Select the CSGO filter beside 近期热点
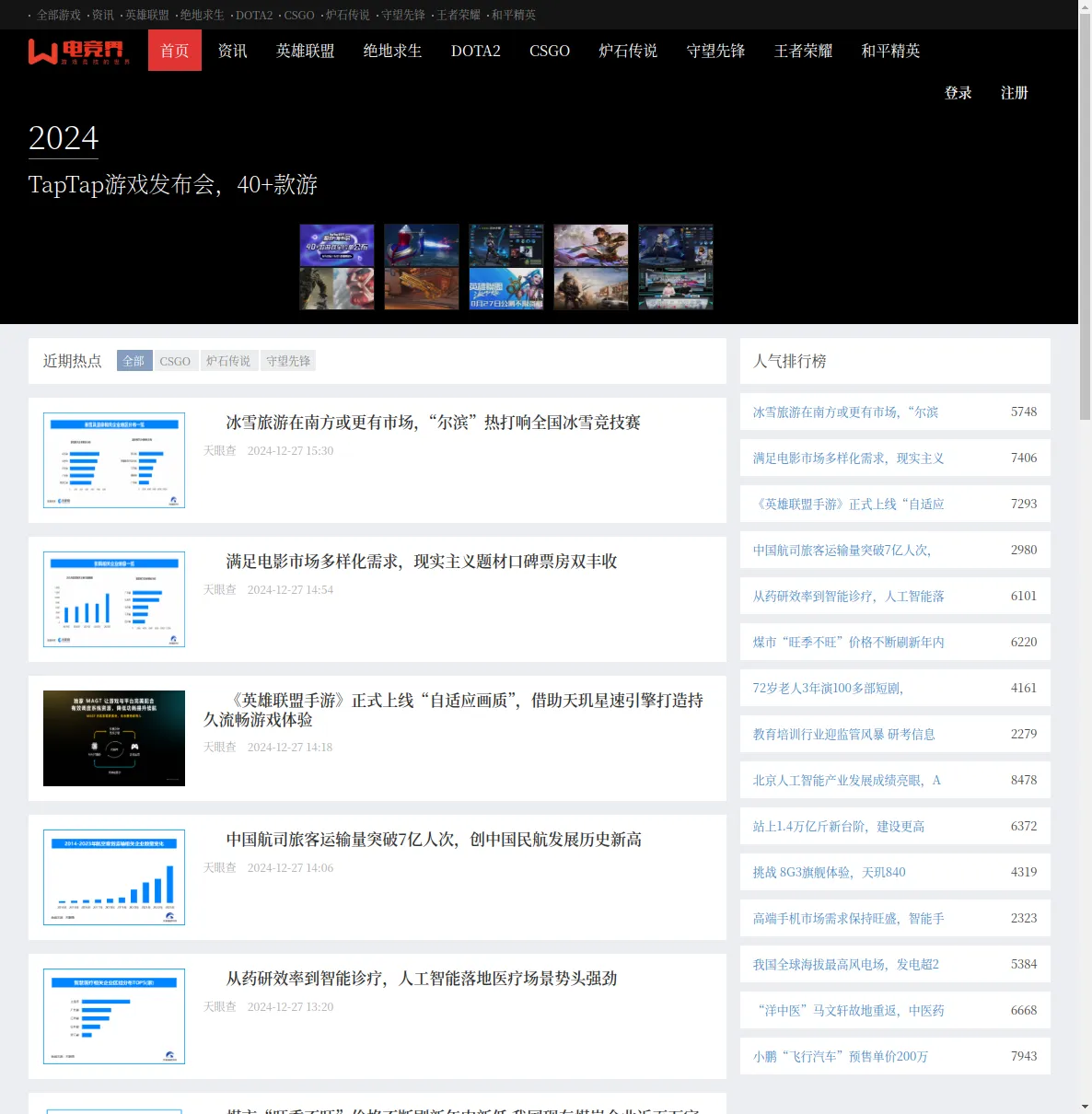This screenshot has width=1092, height=1114. pos(175,361)
